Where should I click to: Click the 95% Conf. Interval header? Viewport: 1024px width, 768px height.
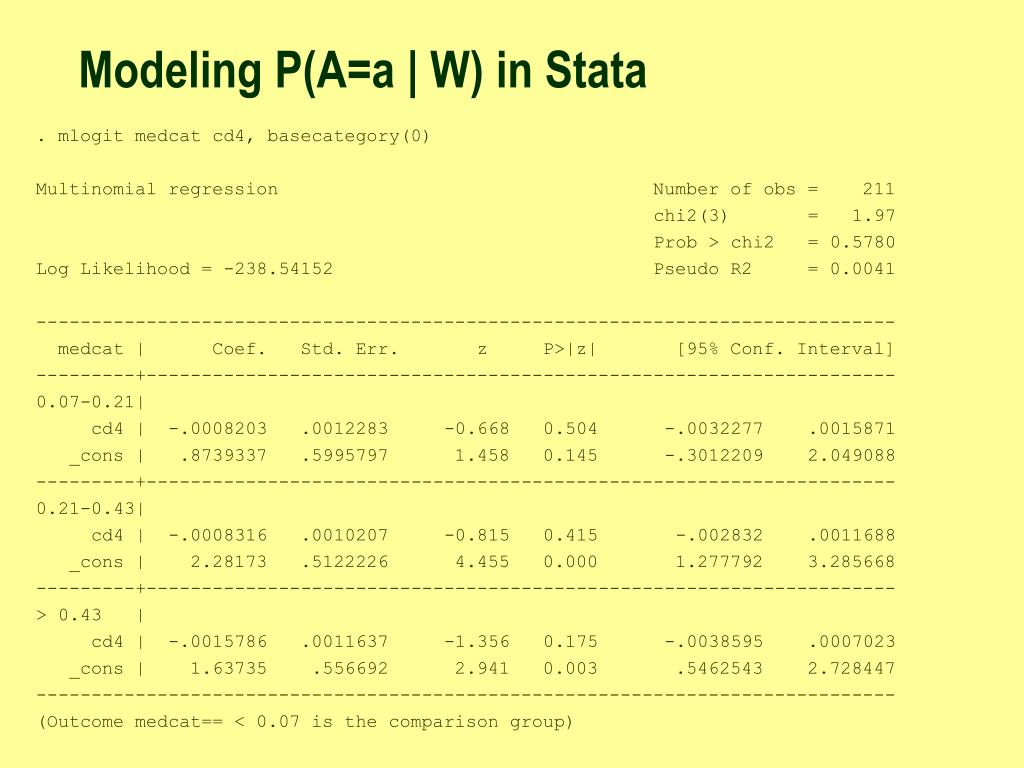[785, 349]
